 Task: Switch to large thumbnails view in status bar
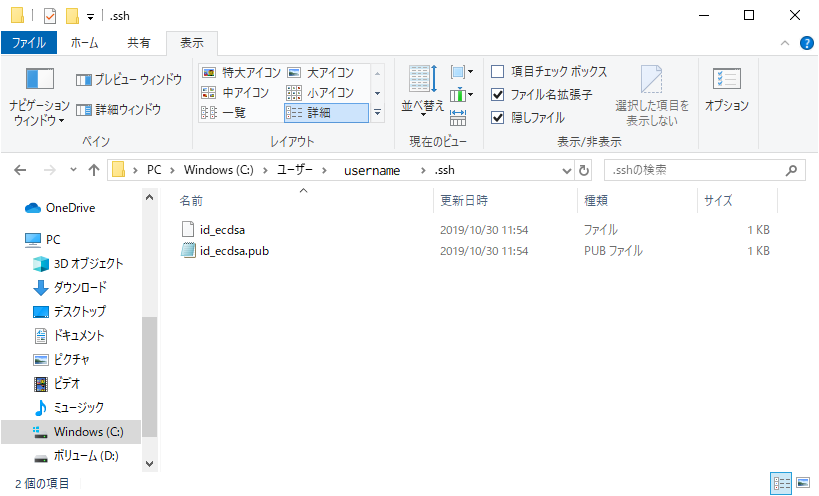(802, 484)
